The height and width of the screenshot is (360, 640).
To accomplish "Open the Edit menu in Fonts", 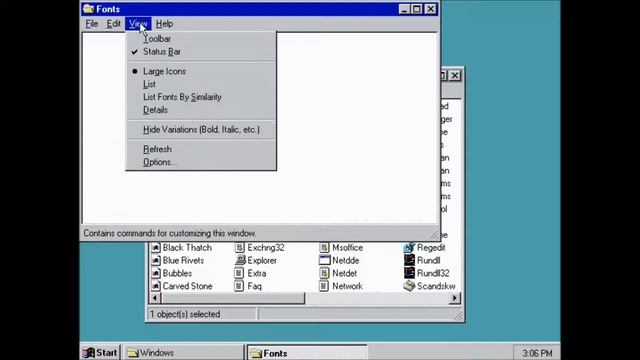I will tap(113, 24).
